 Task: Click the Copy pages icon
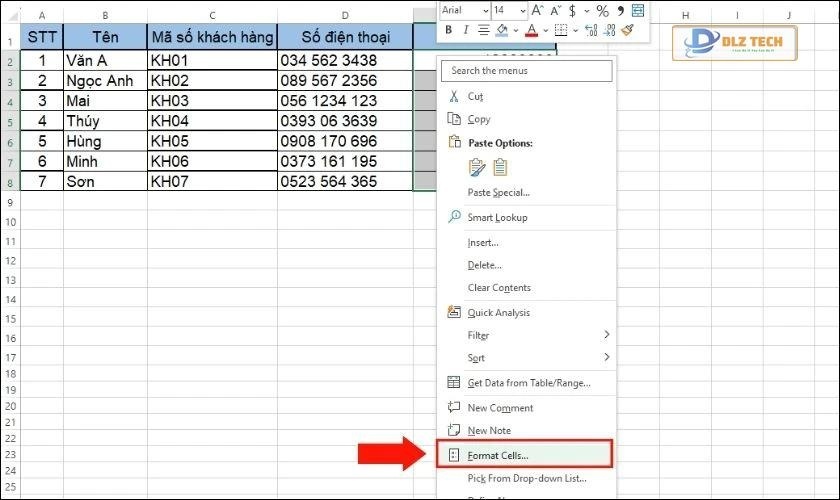point(454,119)
